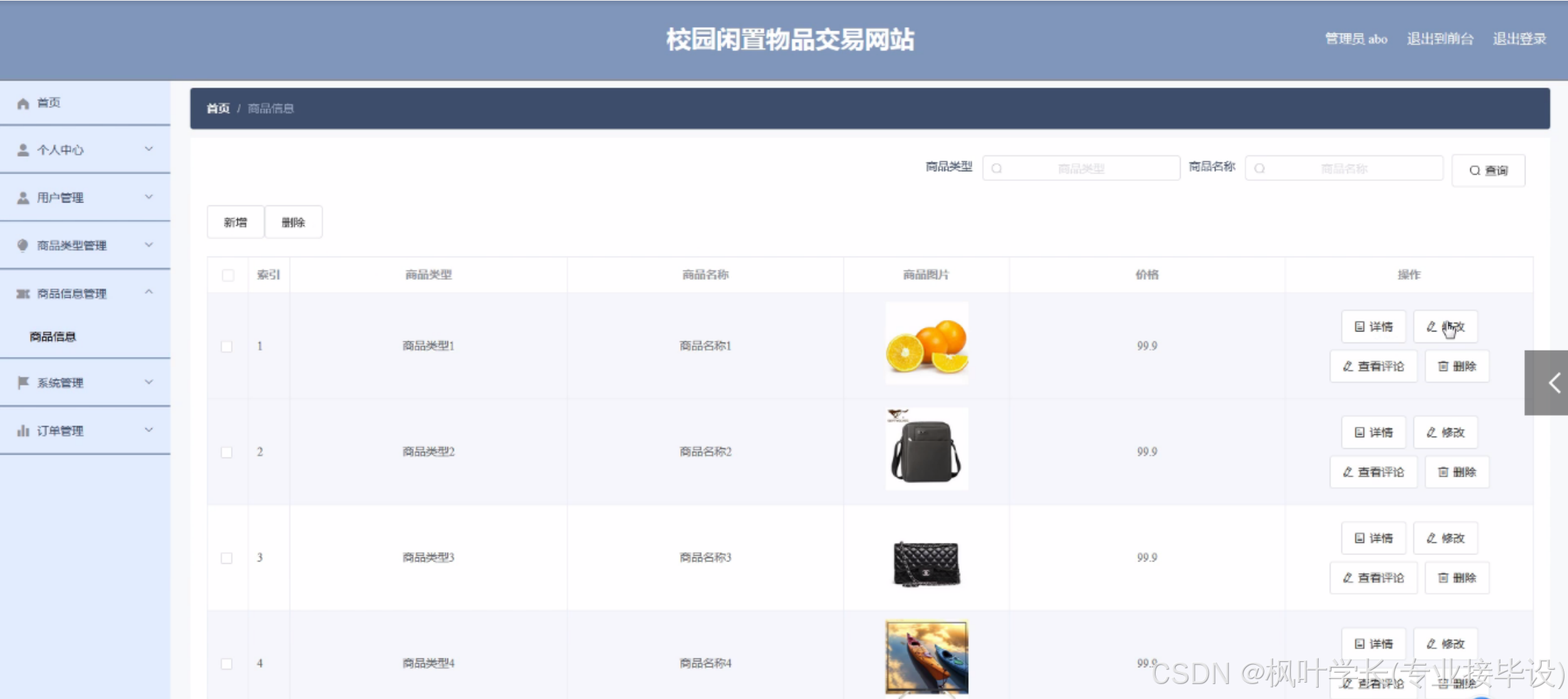Click the home icon in sidebar
Viewport: 1568px width, 699px height.
point(23,103)
